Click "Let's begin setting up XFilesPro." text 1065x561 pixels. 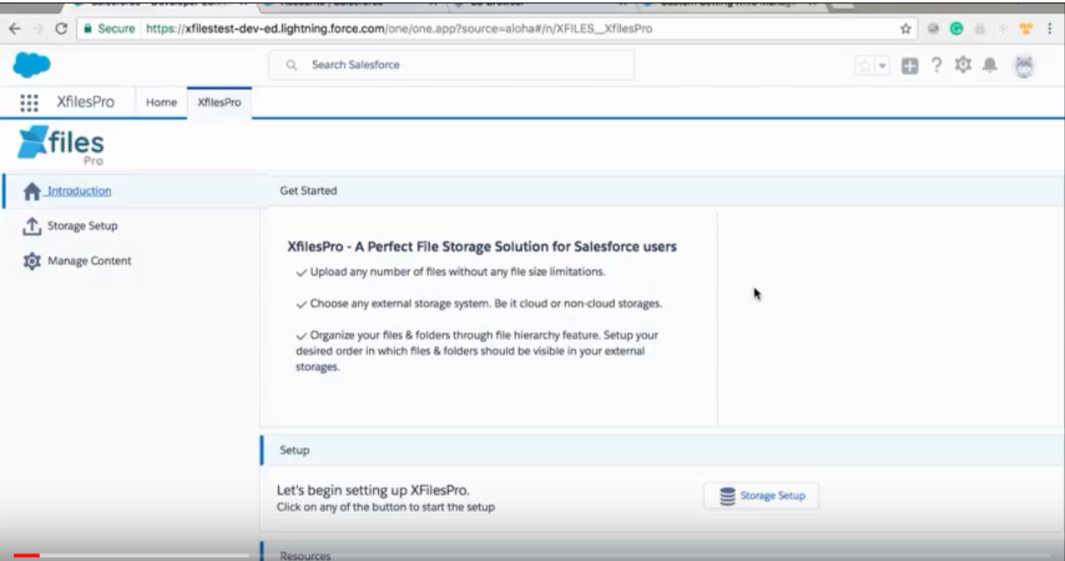pyautogui.click(x=373, y=490)
